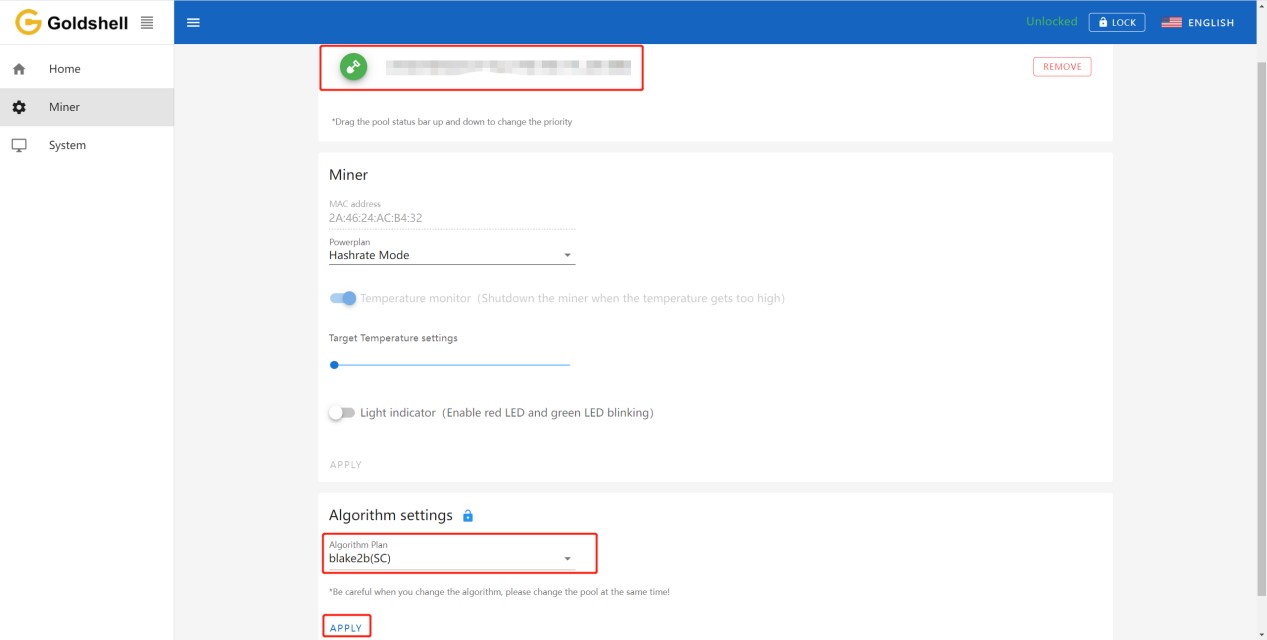
Task: Click the blue lock icon near Algorithm settings
Action: pos(468,516)
